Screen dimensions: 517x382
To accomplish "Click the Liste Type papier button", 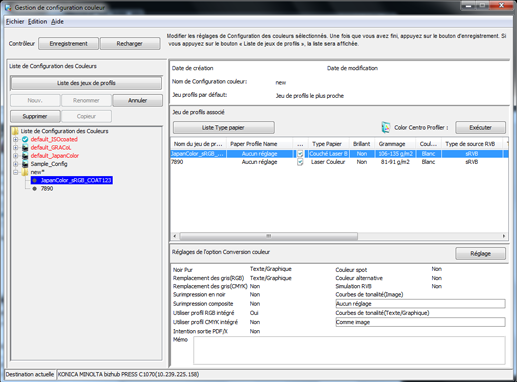I will [223, 128].
